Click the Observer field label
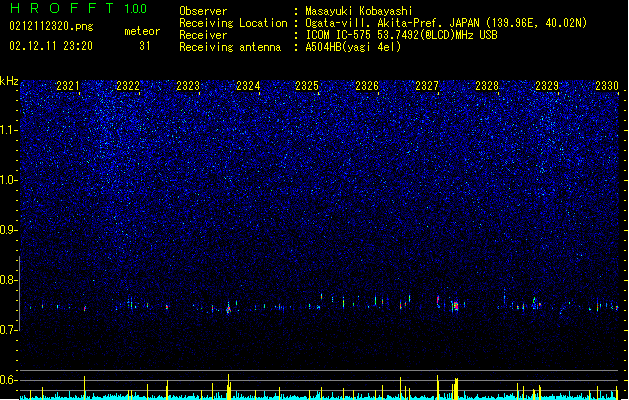Viewport: 629px width, 400px height. pyautogui.click(x=203, y=11)
